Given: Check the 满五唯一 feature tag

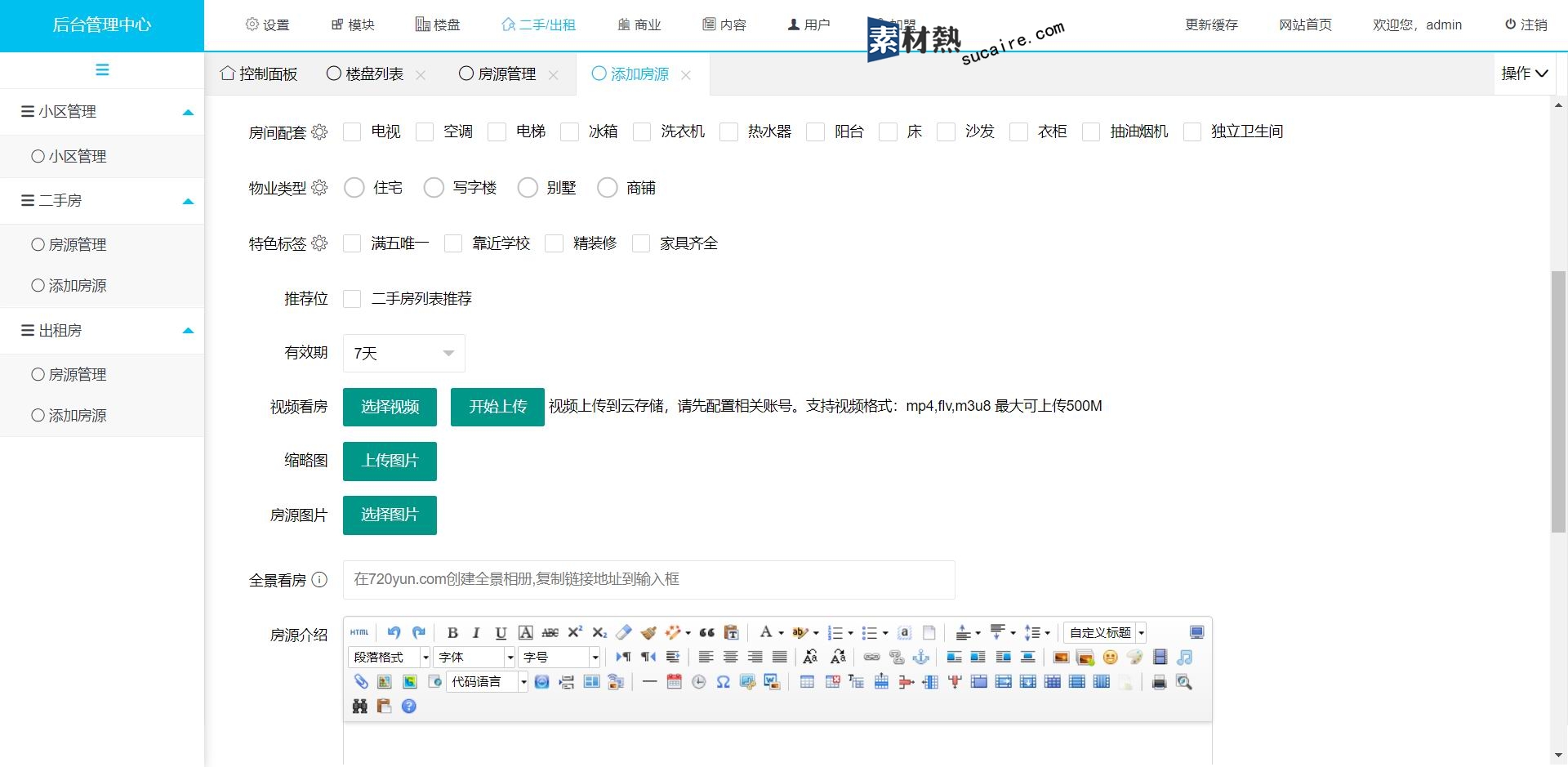Looking at the screenshot, I should [x=352, y=243].
